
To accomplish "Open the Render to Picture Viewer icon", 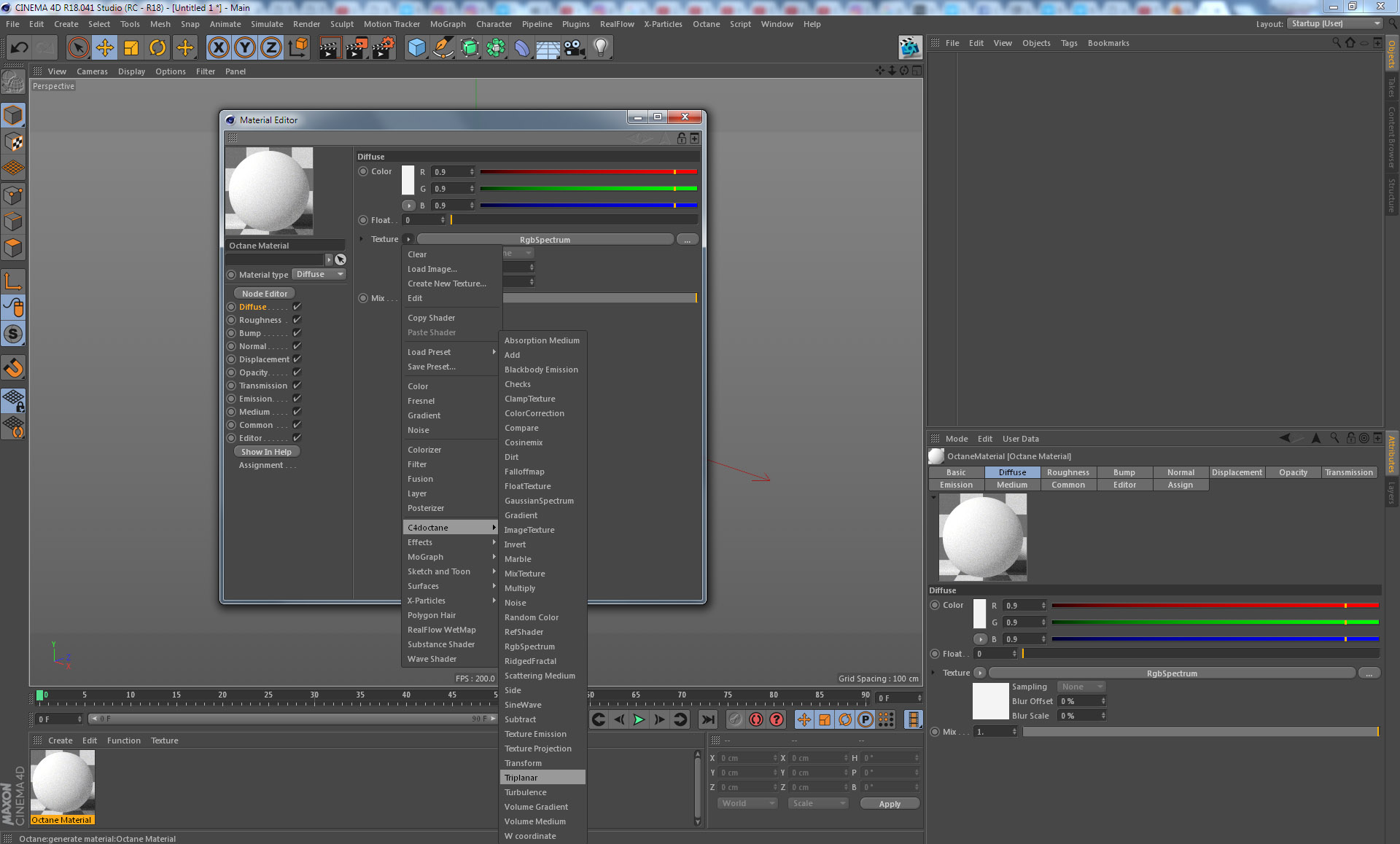I will [x=356, y=48].
